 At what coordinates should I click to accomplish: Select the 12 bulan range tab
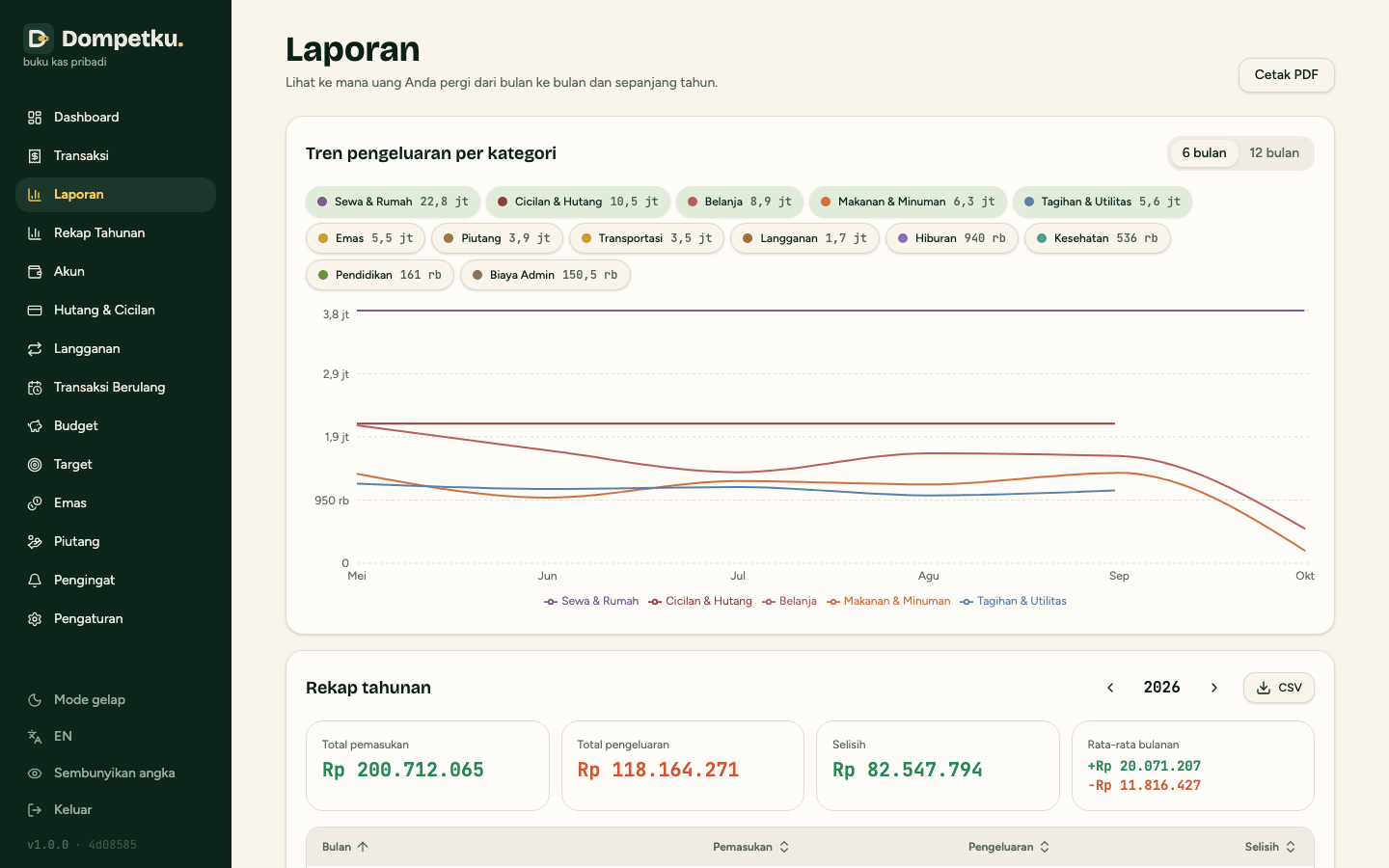point(1274,153)
